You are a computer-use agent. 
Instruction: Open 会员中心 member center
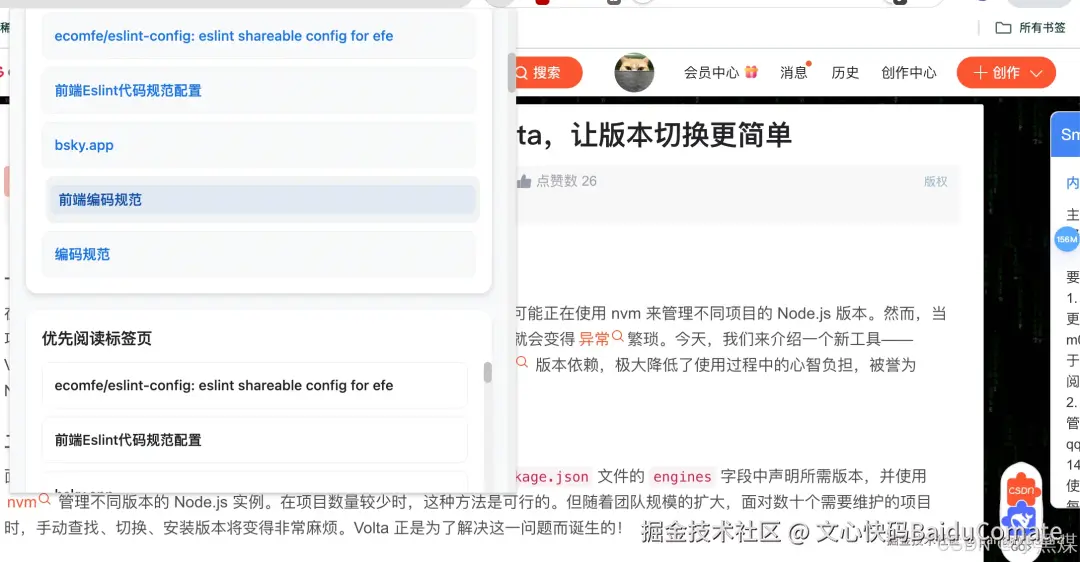pyautogui.click(x=711, y=72)
